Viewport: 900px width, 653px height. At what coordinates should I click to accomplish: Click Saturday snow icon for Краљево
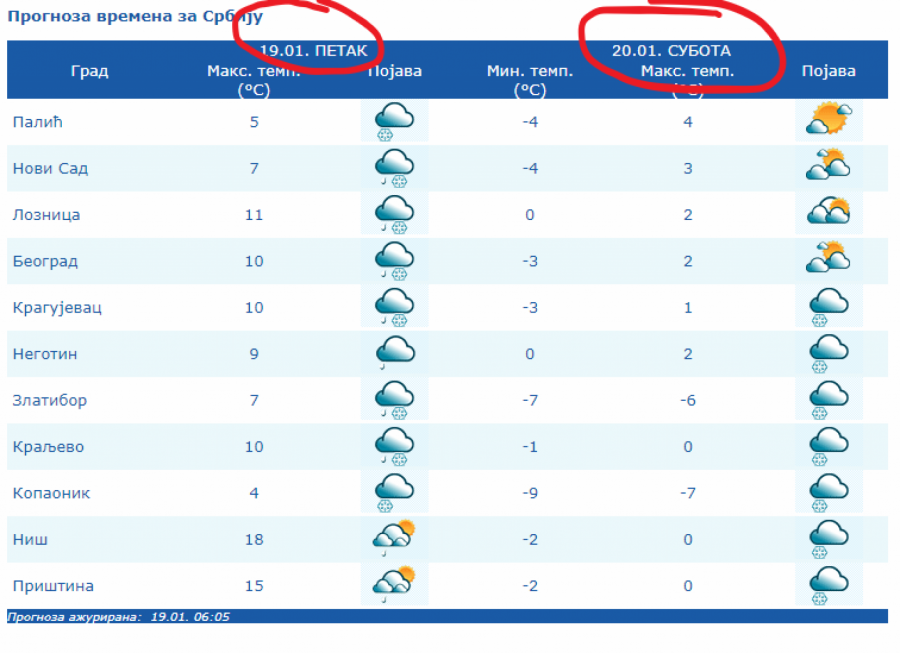point(828,446)
